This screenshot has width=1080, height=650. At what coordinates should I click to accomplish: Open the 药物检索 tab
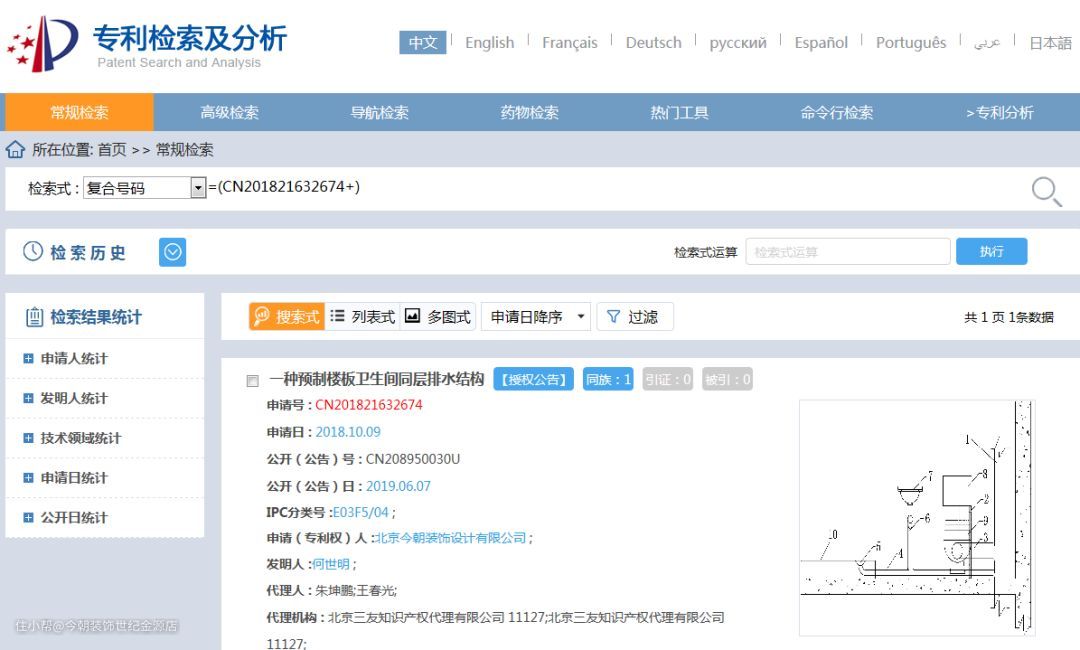(x=529, y=112)
